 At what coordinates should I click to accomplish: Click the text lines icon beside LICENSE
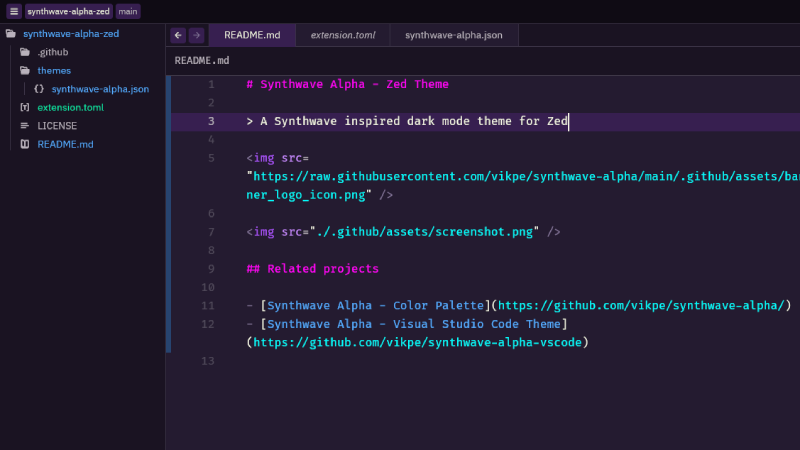pyautogui.click(x=24, y=126)
